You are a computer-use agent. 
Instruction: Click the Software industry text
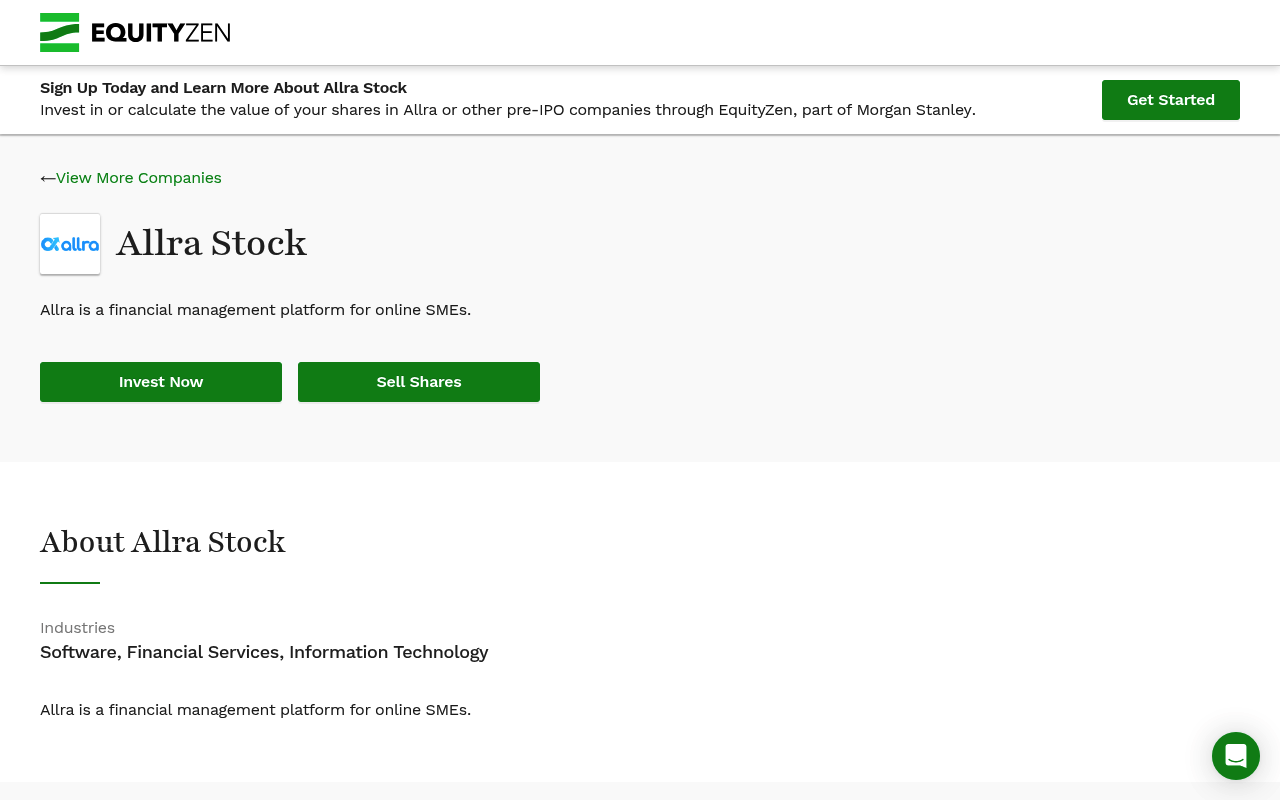tap(78, 652)
